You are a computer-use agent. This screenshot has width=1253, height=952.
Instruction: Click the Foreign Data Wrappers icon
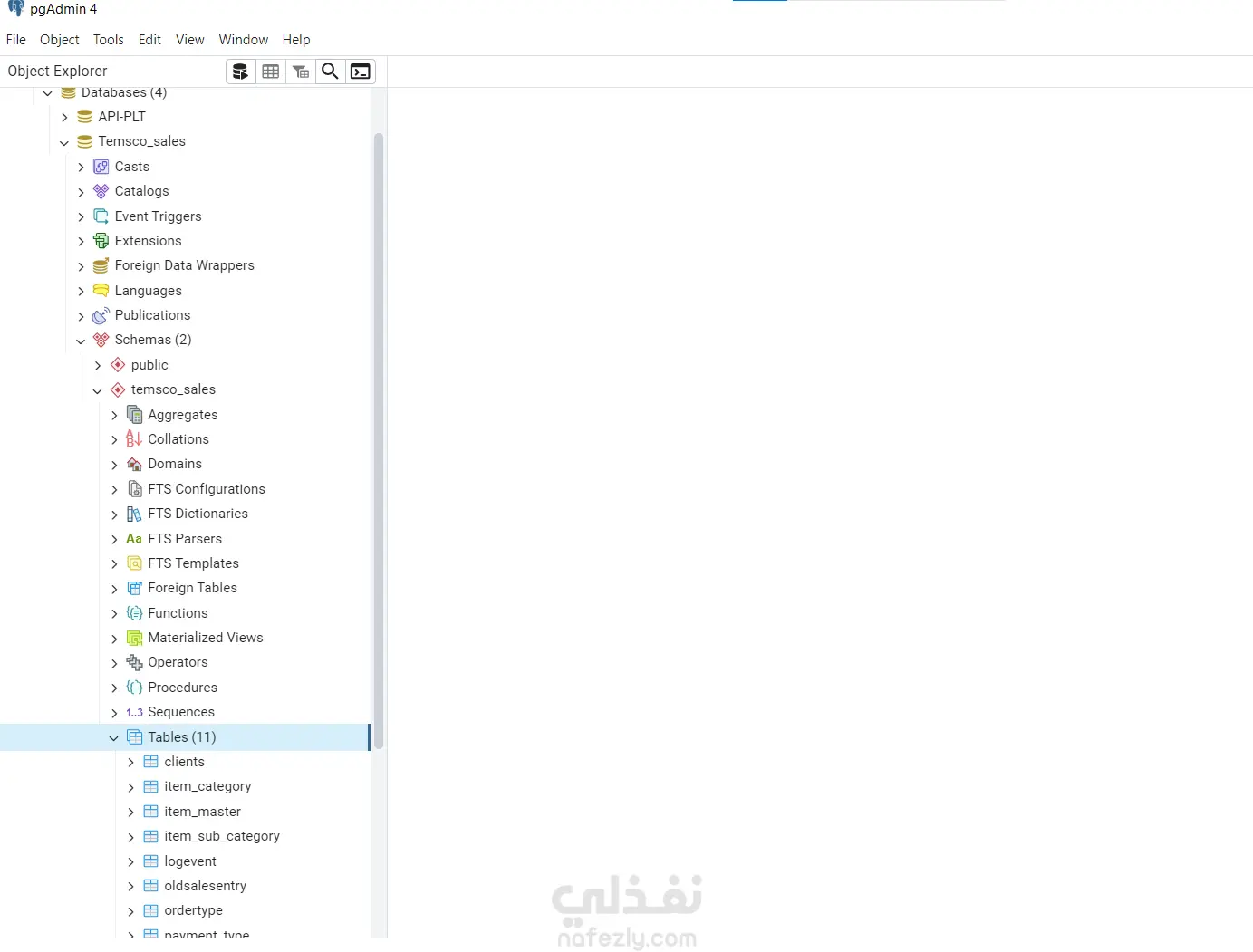101,265
